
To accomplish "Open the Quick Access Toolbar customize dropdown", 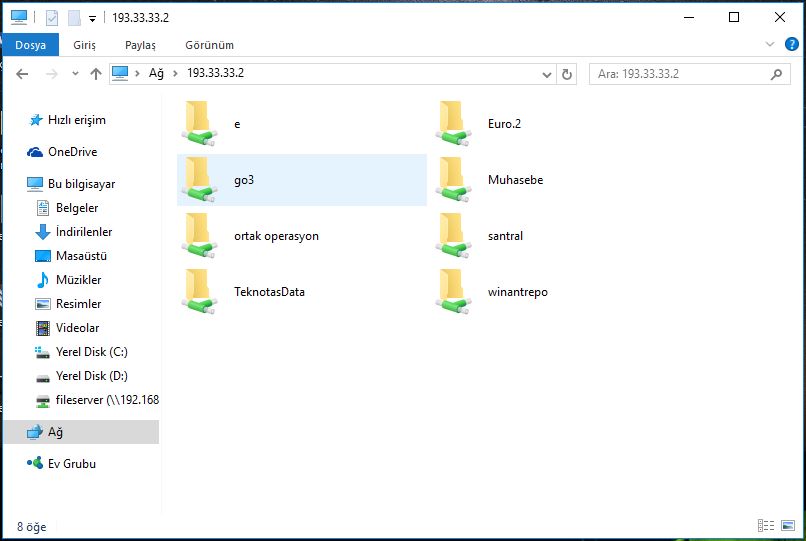I will [x=92, y=18].
